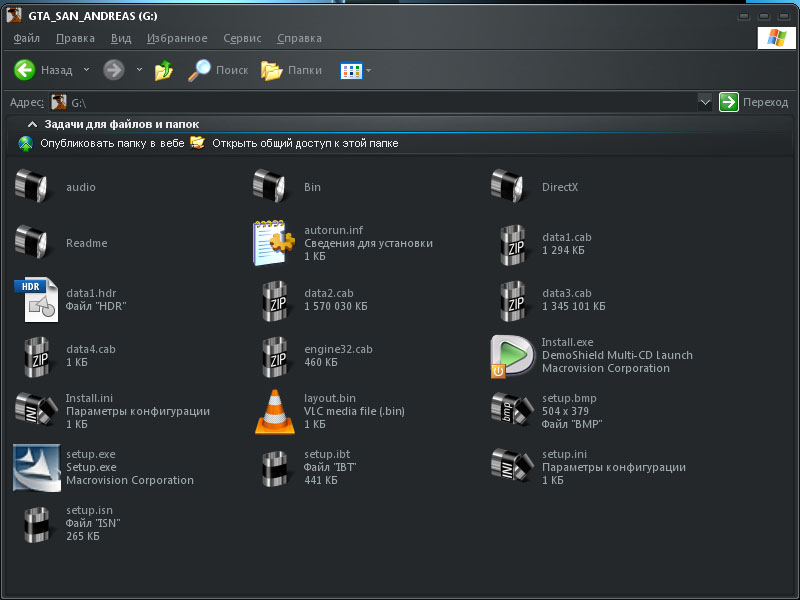Open the Views button dropdown
Screen dimensions: 800x600
[x=355, y=70]
